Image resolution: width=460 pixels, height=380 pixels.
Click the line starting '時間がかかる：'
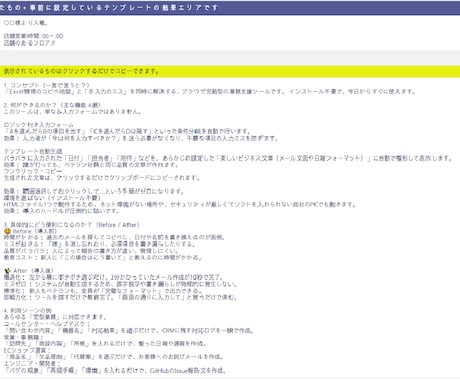[x=114, y=238]
